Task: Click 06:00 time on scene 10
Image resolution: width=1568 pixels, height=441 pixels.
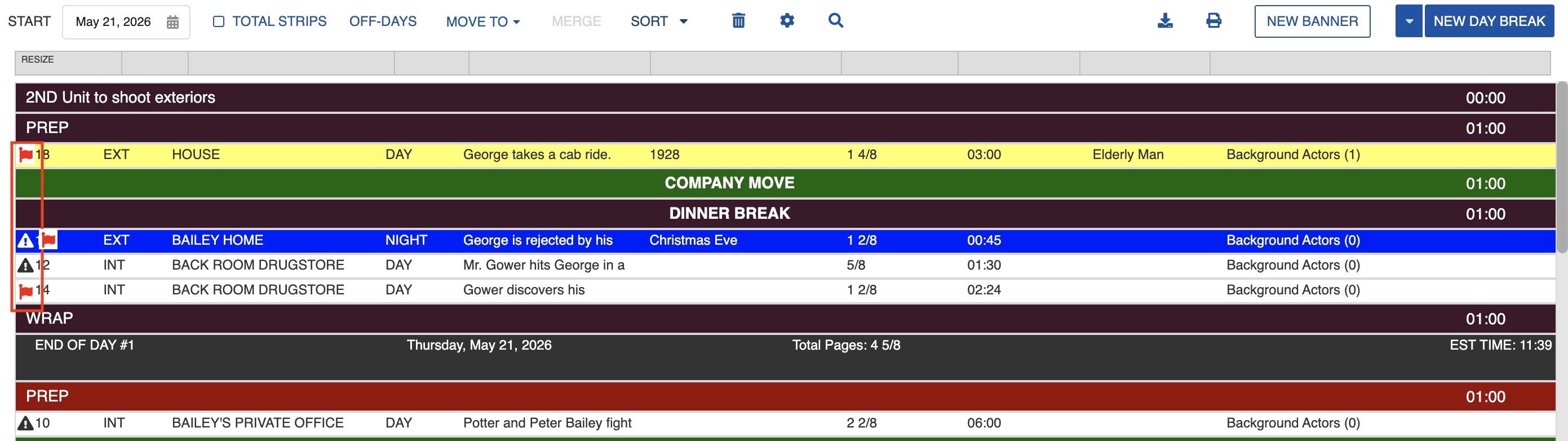Action: (x=984, y=424)
